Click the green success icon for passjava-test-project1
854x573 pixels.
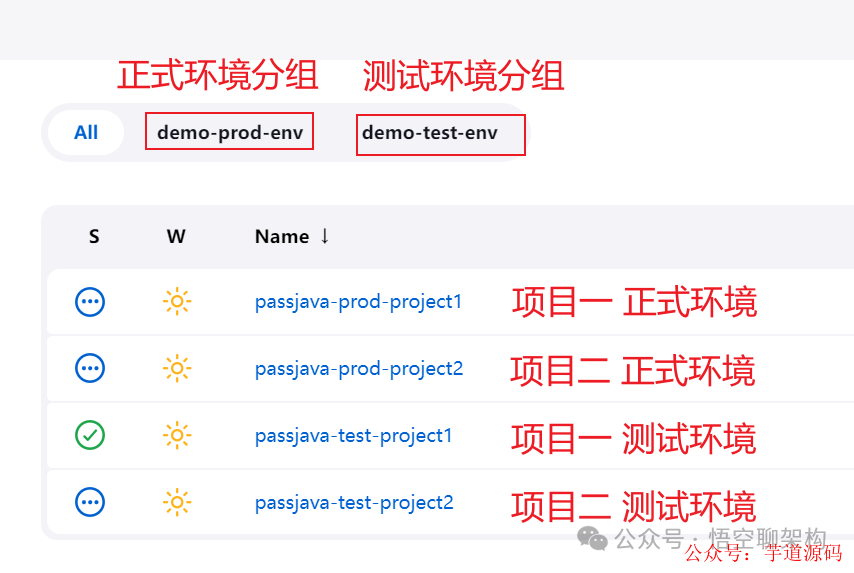[90, 435]
